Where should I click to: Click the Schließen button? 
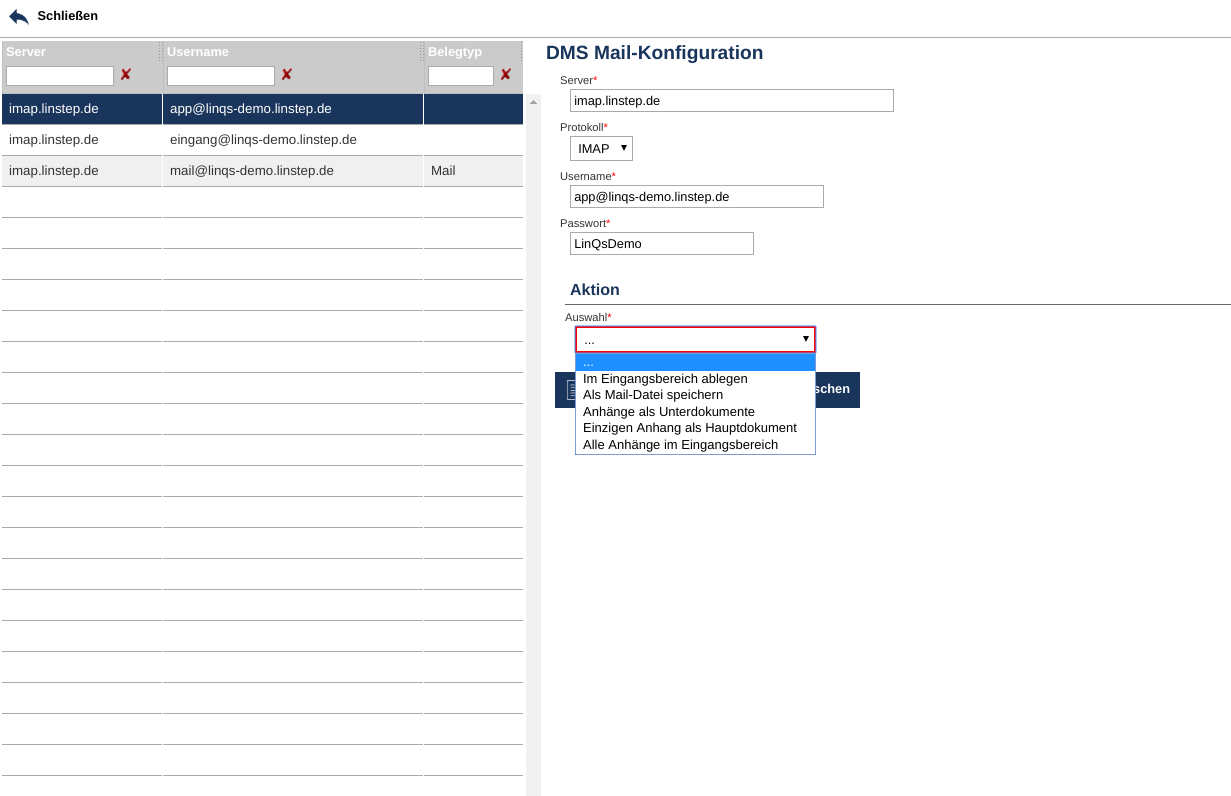click(x=67, y=16)
